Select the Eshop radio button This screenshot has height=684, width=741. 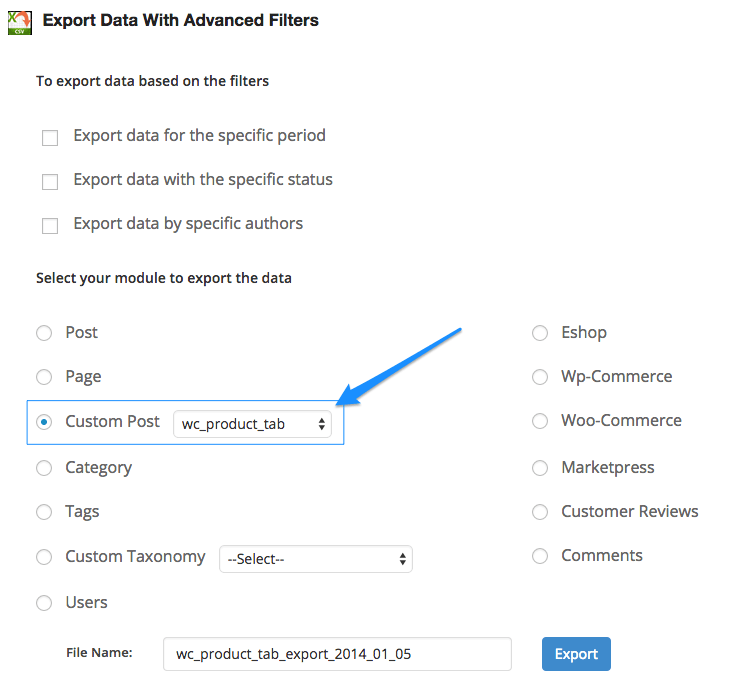click(x=540, y=333)
